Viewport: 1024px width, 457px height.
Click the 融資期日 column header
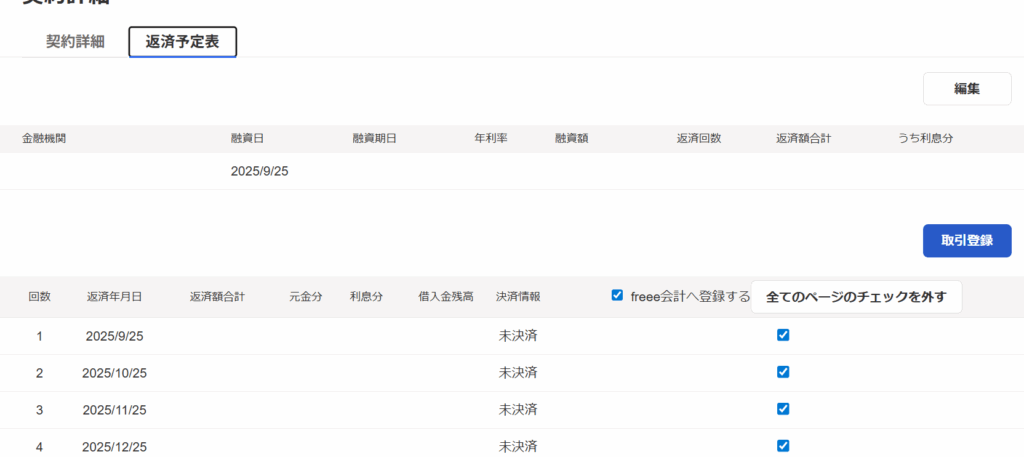[x=375, y=138]
